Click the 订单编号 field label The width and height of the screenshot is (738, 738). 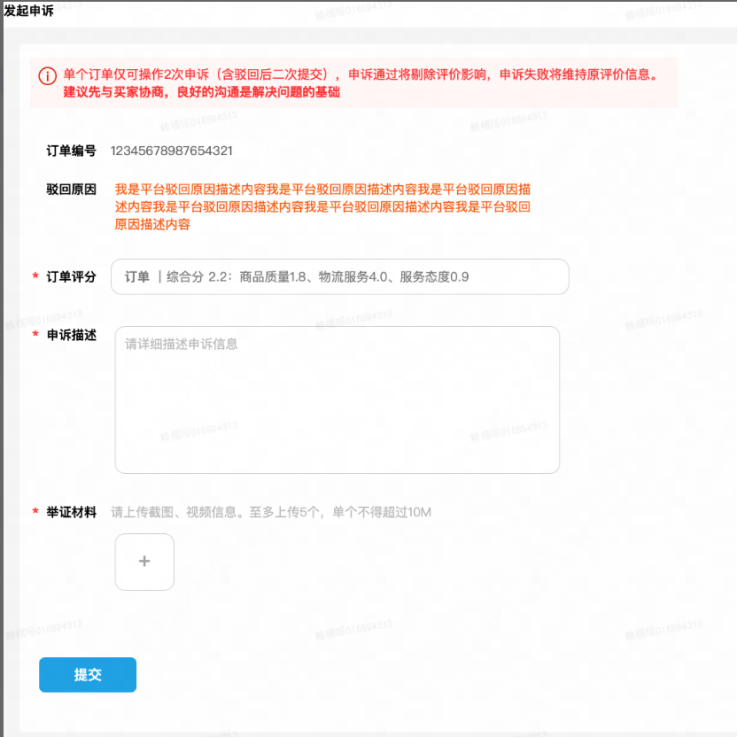click(71, 151)
